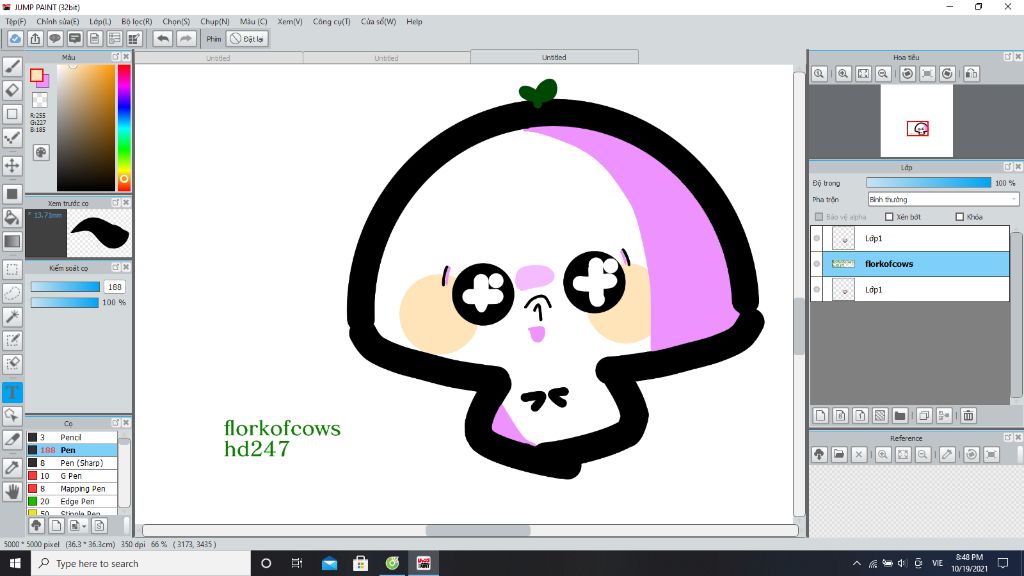1024x576 pixels.
Task: Open reference image via folder icon
Action: click(x=839, y=455)
